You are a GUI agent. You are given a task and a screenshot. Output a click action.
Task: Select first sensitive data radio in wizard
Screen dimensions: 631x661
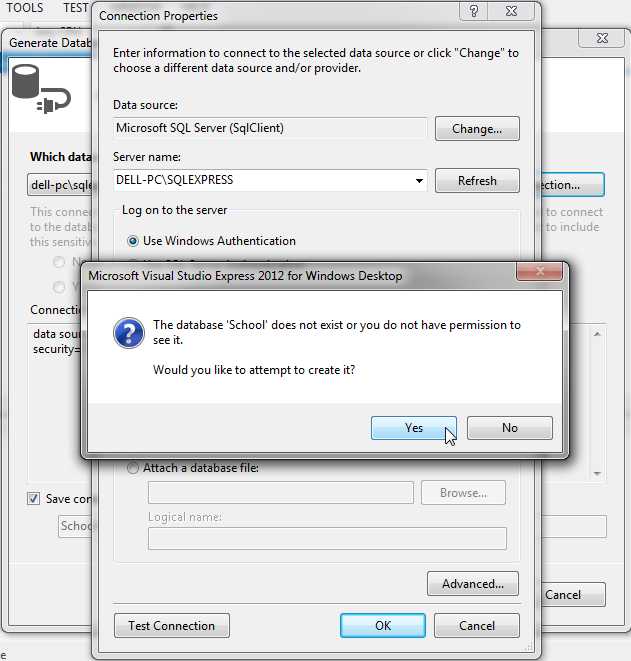click(x=59, y=262)
